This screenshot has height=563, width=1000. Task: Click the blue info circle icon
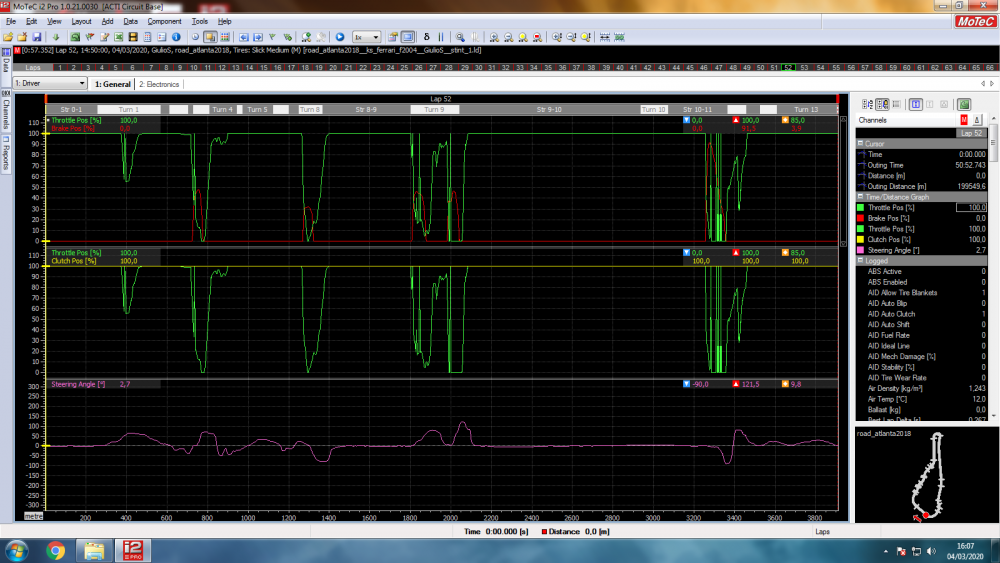pyautogui.click(x=176, y=37)
